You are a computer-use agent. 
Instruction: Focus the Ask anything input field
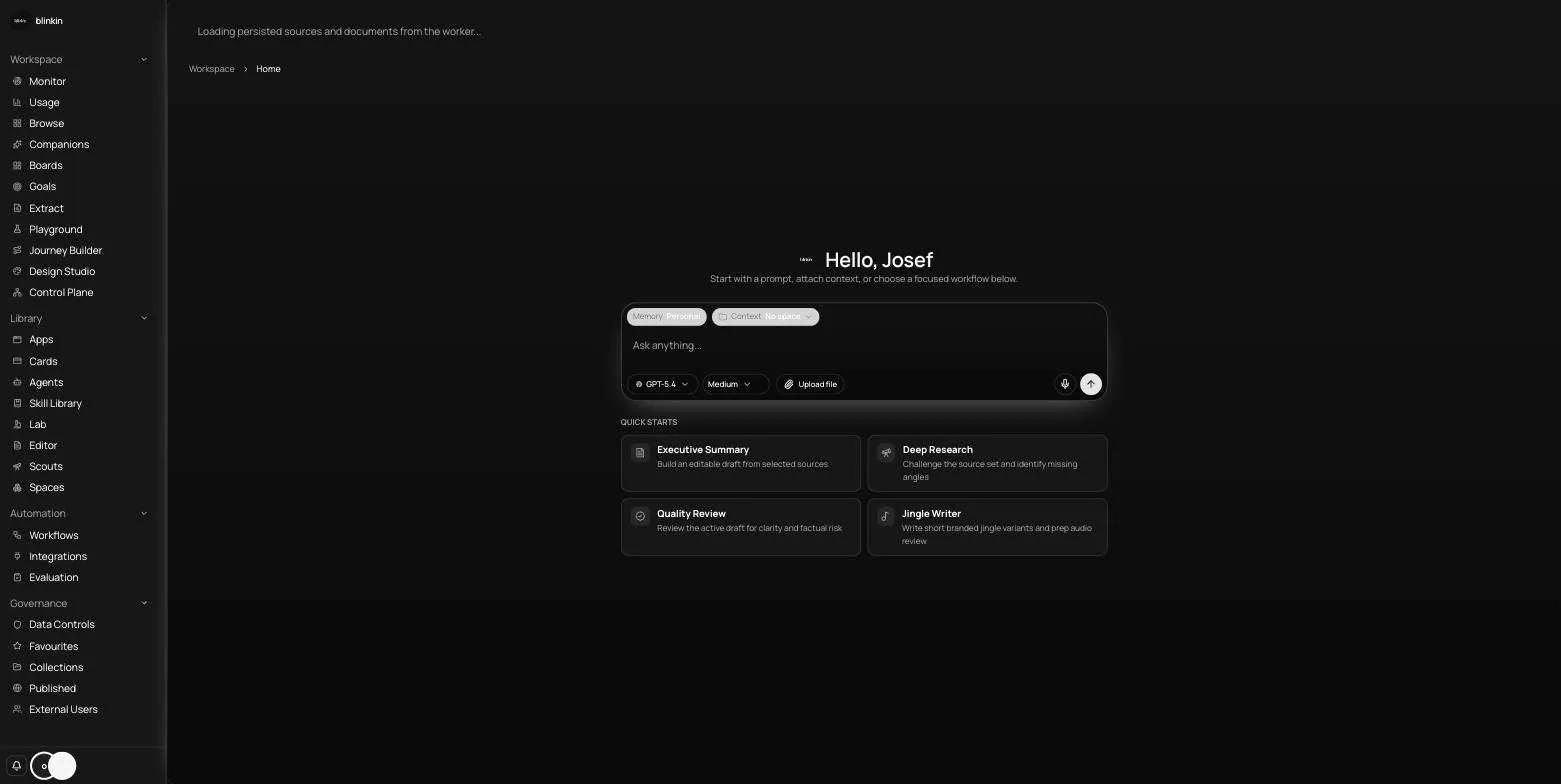tap(864, 346)
